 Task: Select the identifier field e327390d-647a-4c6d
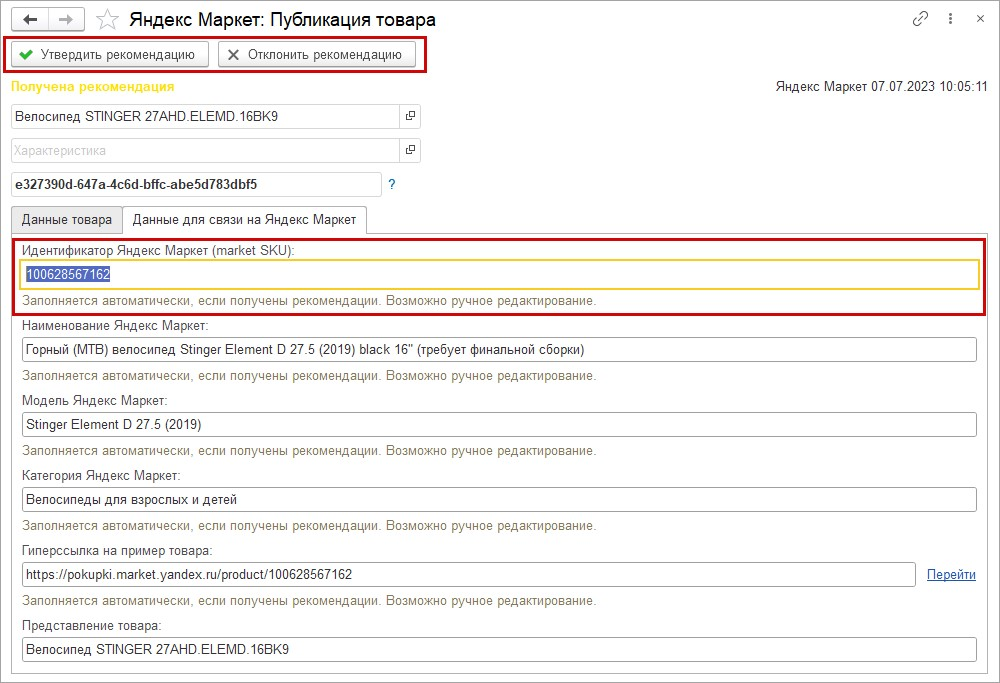click(x=196, y=184)
